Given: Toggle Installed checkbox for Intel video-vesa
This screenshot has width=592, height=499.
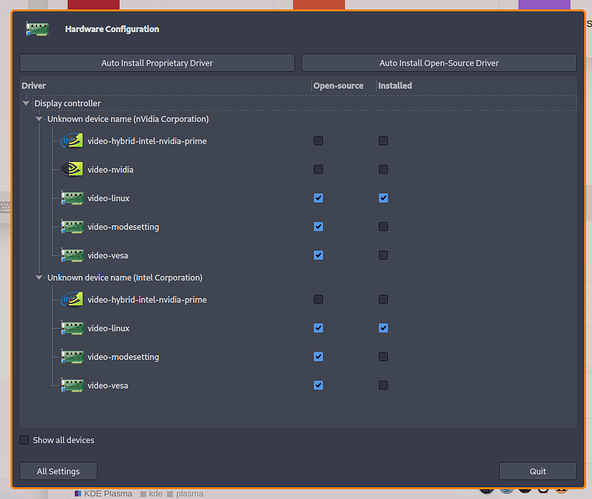Looking at the screenshot, I should 383,386.
